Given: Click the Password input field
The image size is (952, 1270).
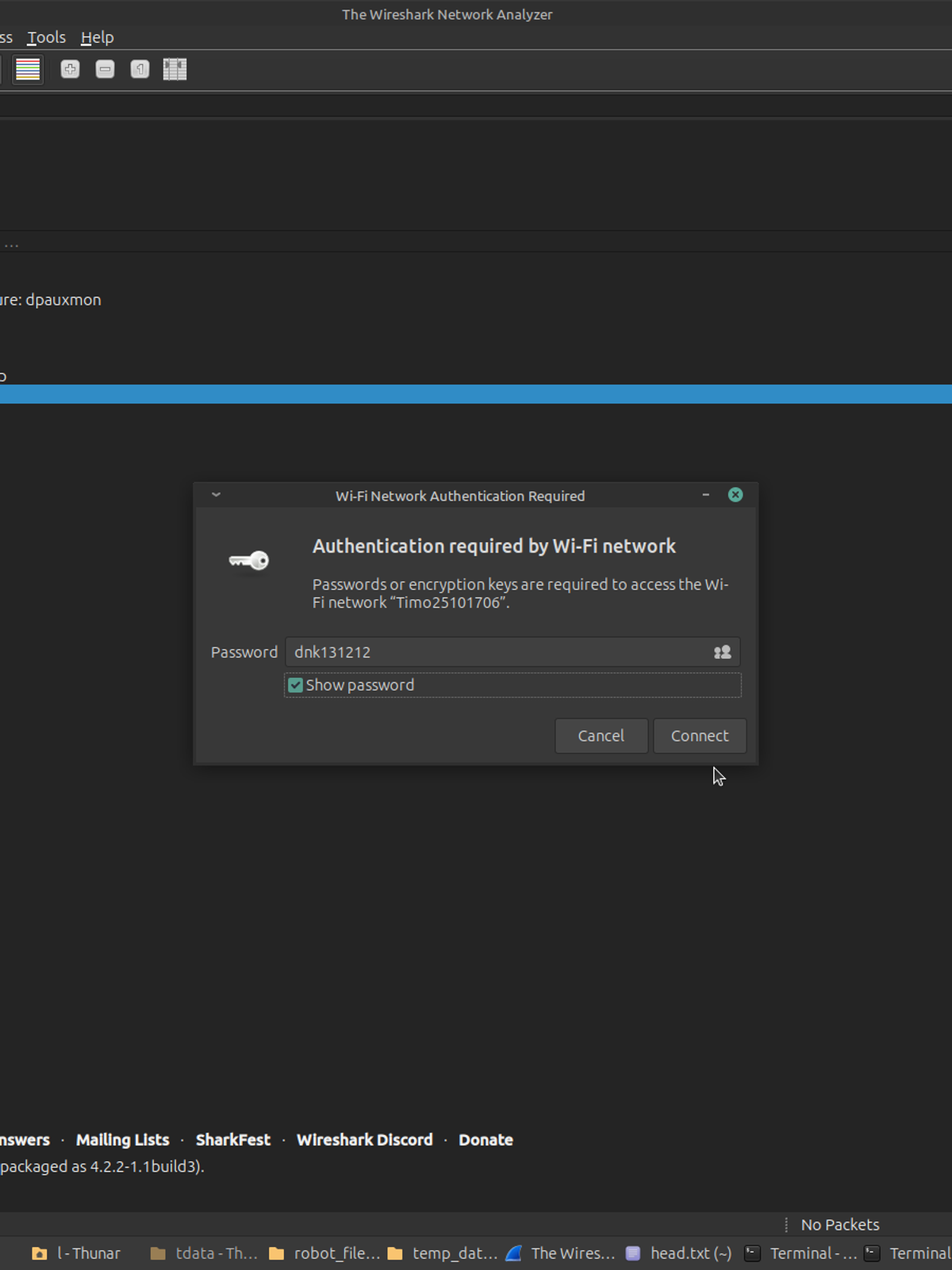Looking at the screenshot, I should click(512, 652).
